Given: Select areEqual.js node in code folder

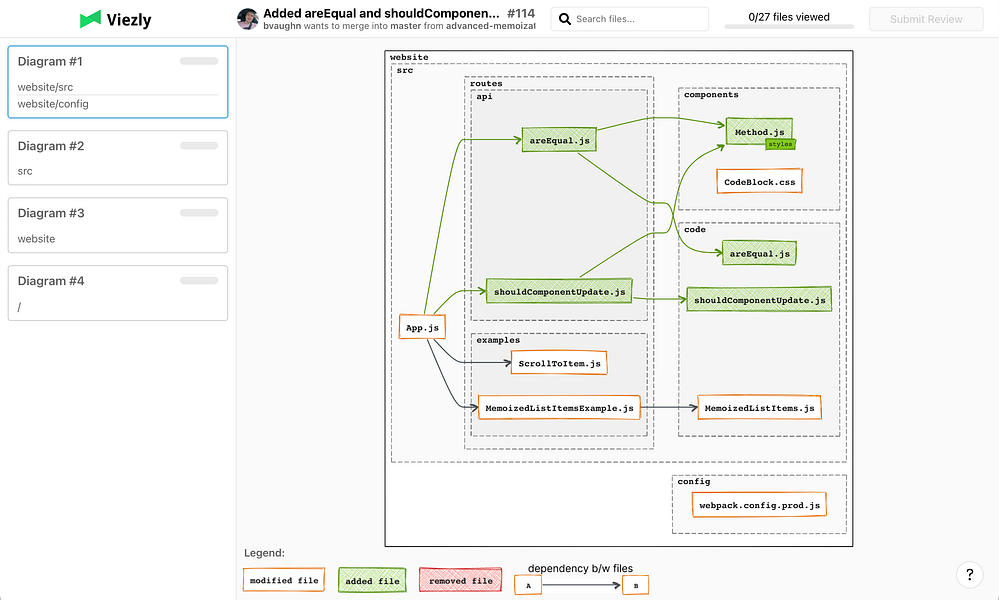Looking at the screenshot, I should click(759, 254).
